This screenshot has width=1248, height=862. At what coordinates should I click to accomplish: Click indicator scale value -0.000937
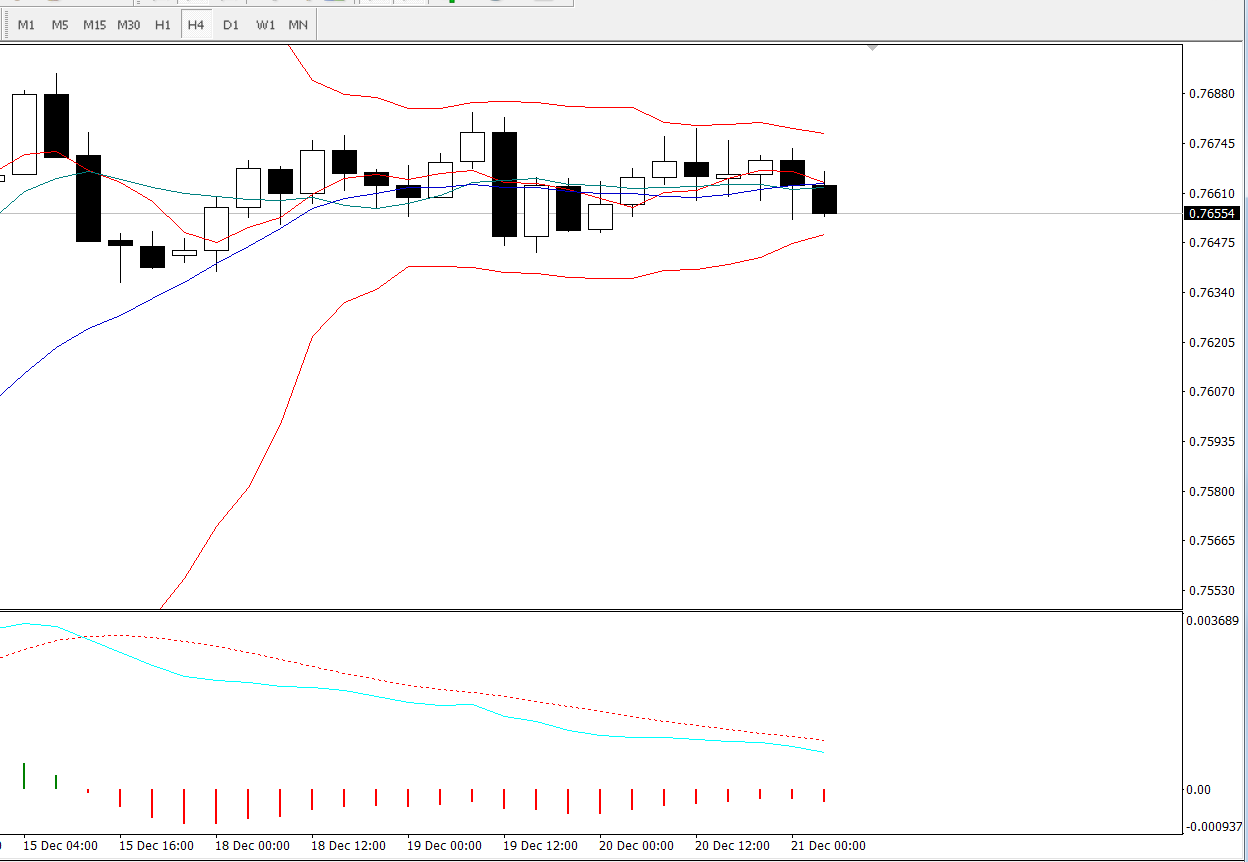(x=1212, y=827)
